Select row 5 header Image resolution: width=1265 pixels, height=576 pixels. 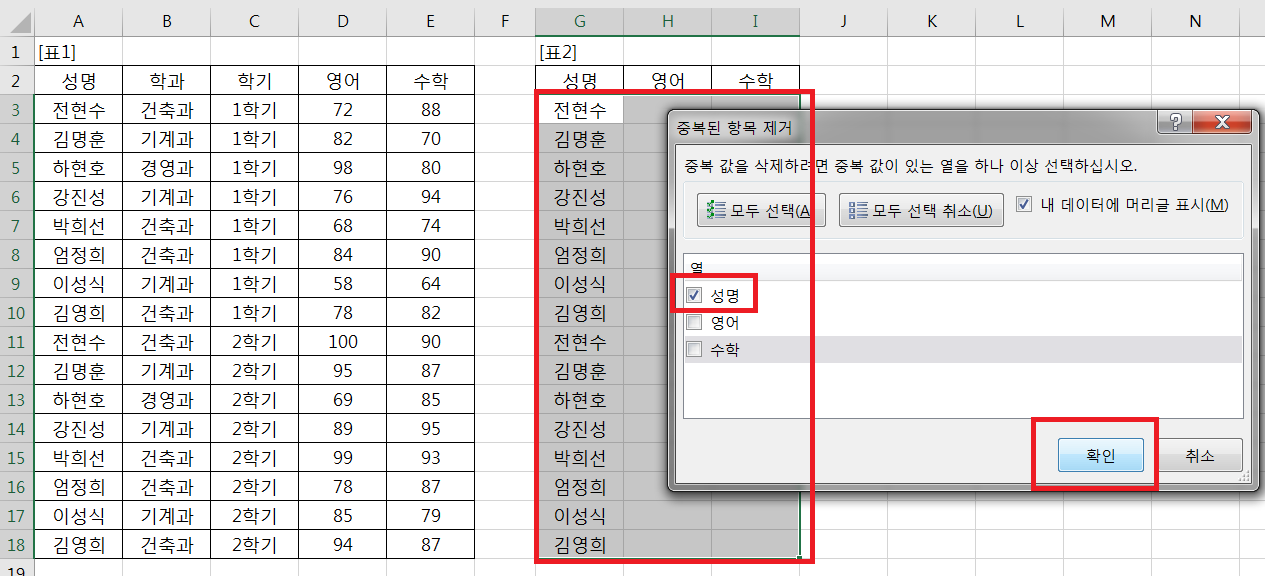15,167
